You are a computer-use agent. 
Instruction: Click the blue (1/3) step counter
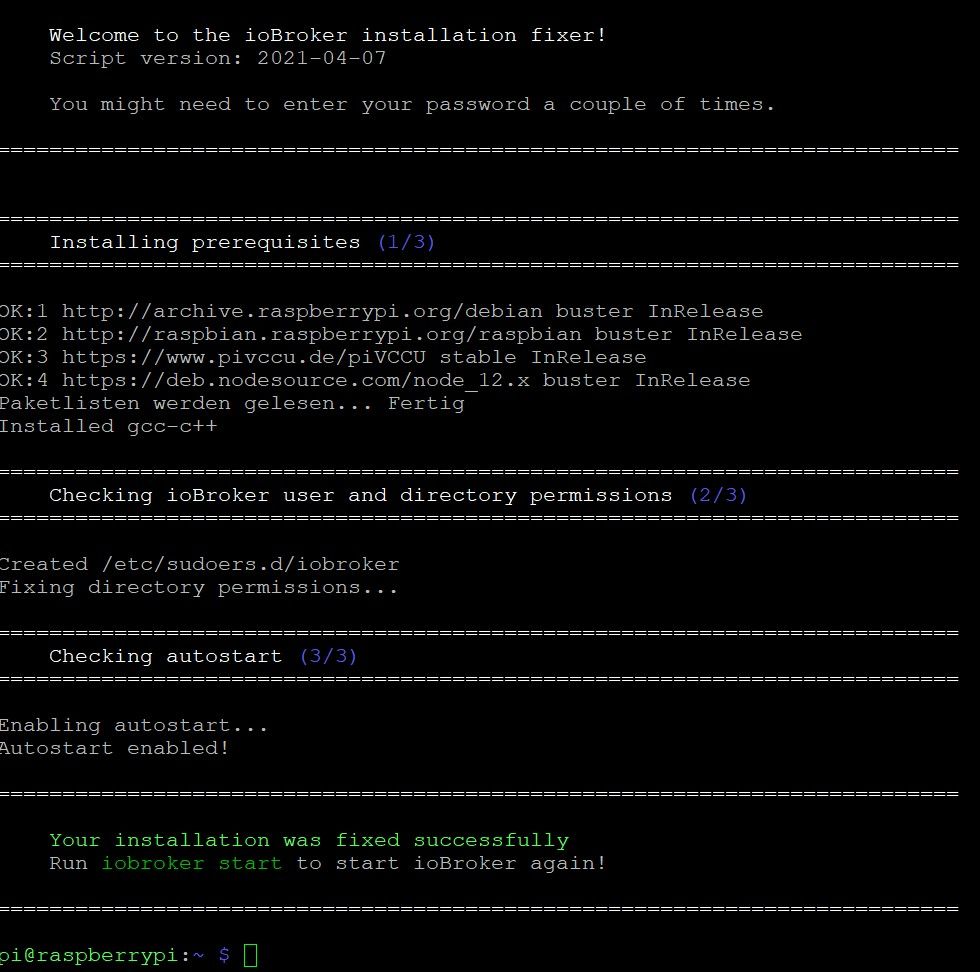[406, 243]
